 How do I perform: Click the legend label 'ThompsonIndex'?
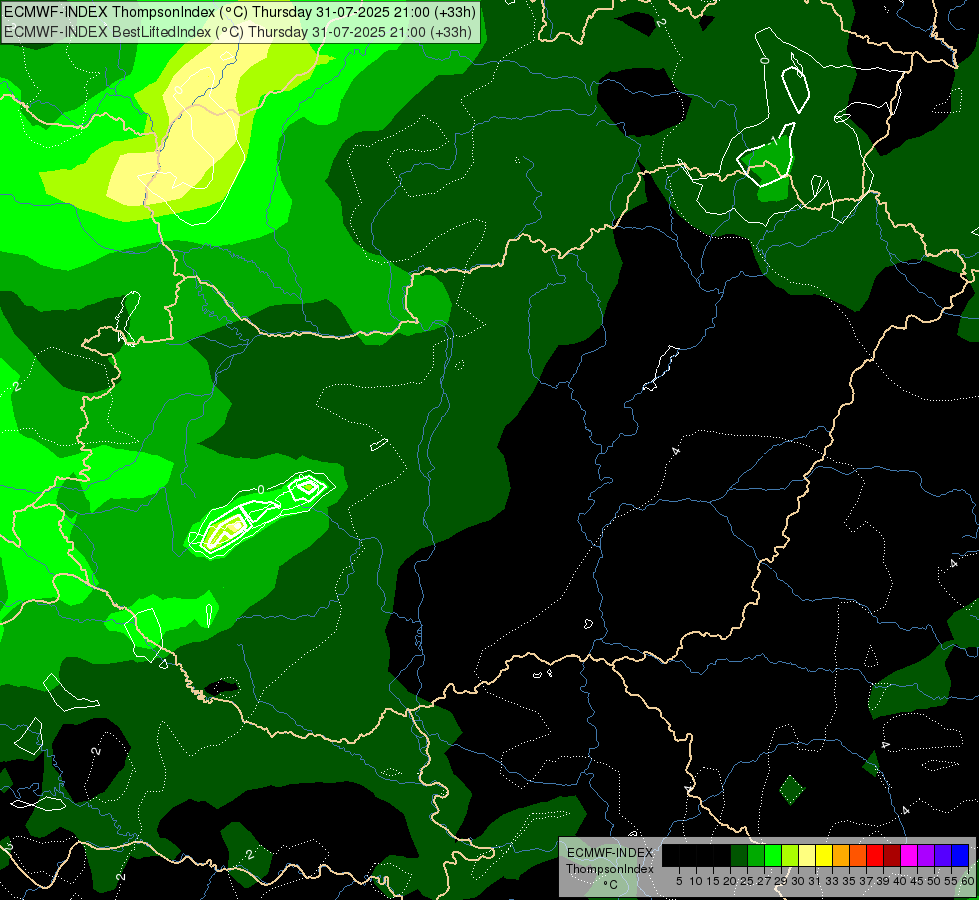click(x=609, y=869)
